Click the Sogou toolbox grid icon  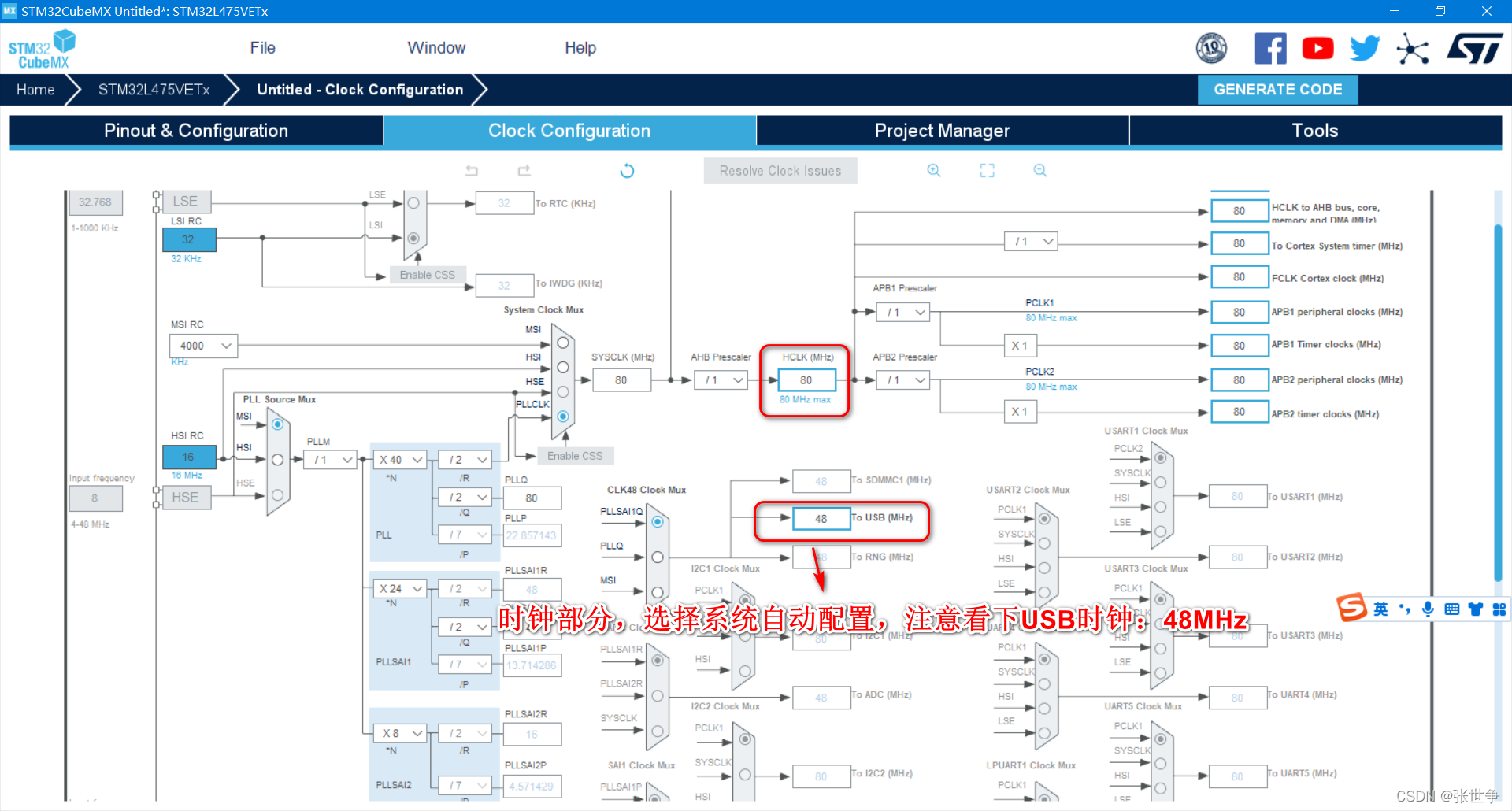[x=1499, y=609]
